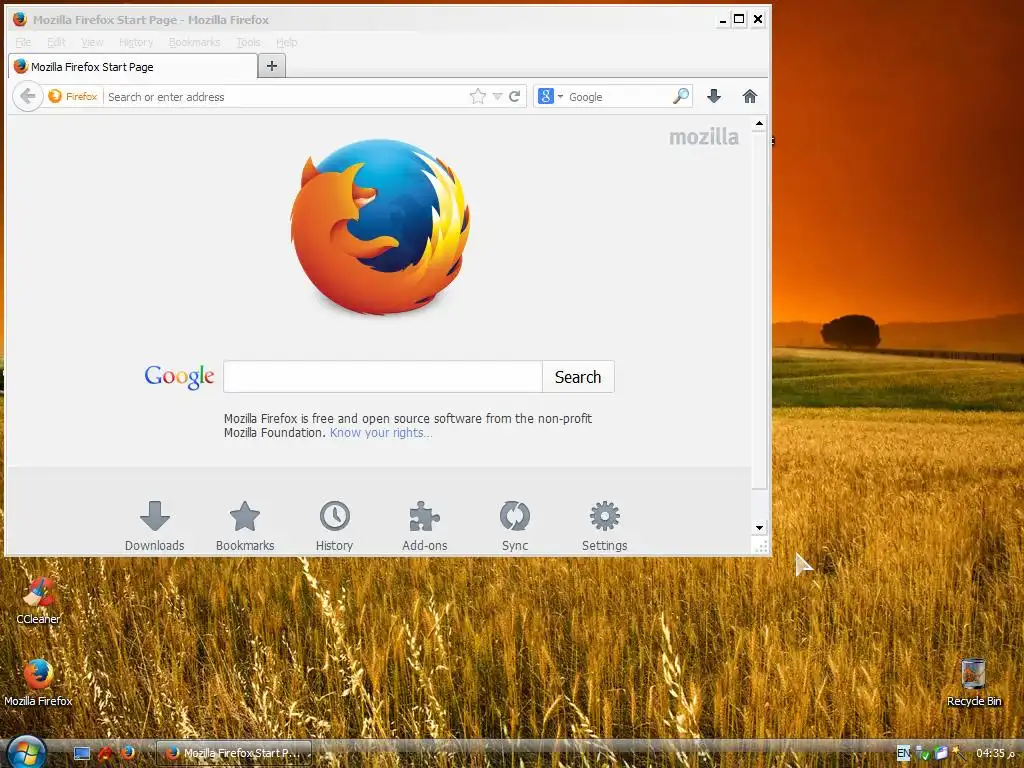This screenshot has width=1024, height=768.
Task: Click the 04:35 taskbar clock
Action: 996,753
